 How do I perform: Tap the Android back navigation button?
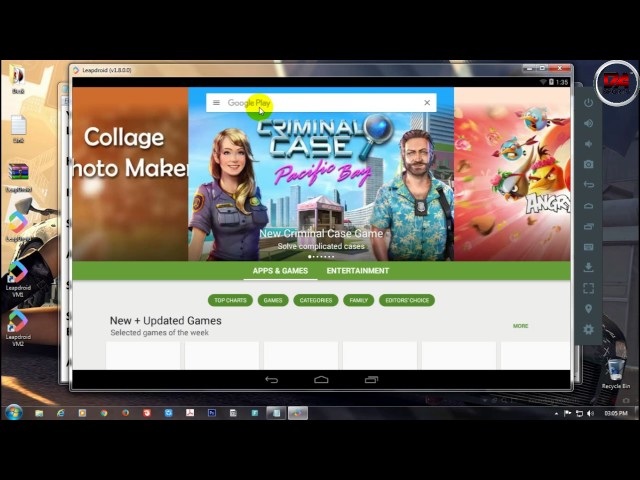click(x=271, y=380)
